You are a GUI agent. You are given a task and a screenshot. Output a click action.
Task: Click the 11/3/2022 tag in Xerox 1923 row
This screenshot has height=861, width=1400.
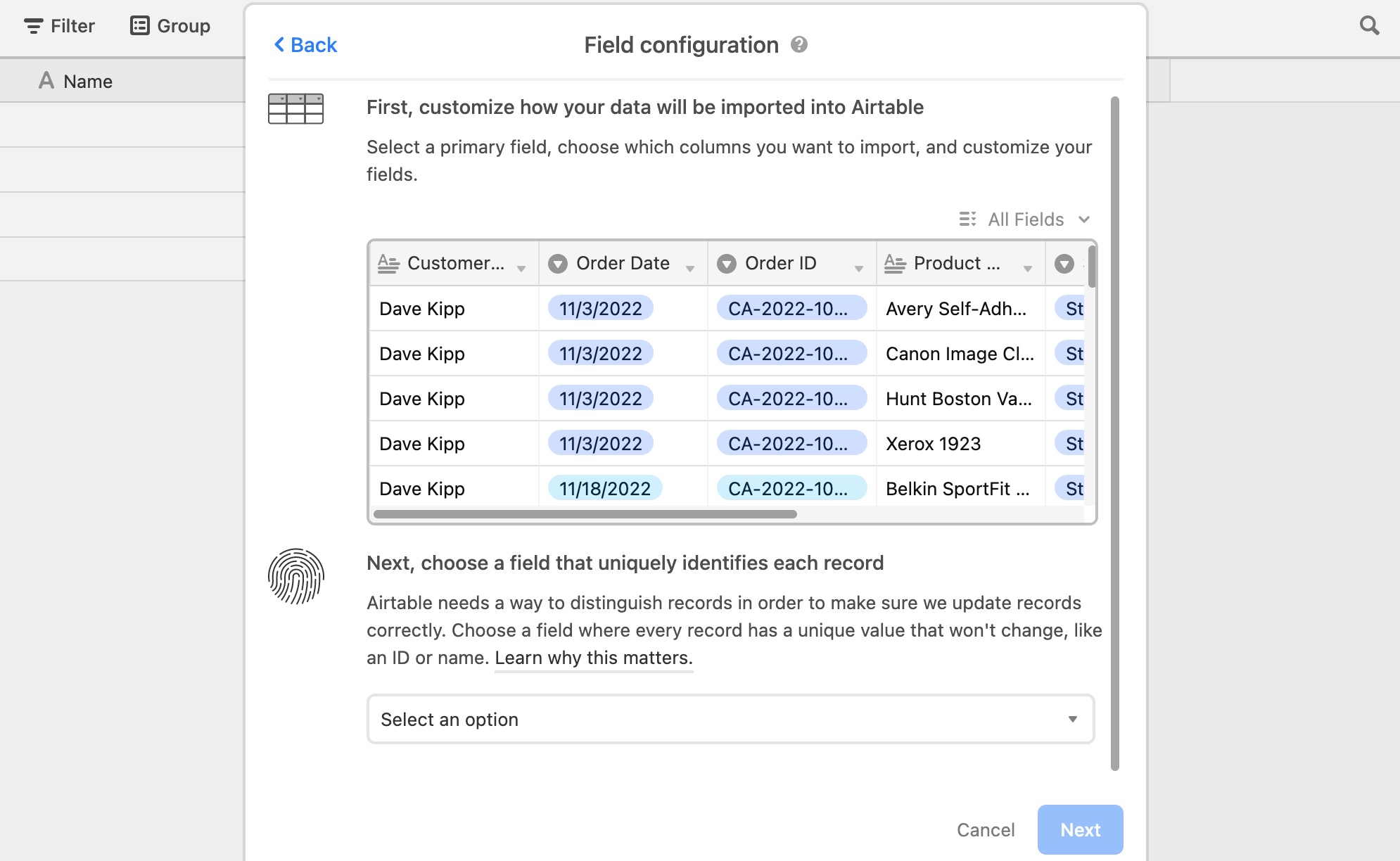click(601, 443)
